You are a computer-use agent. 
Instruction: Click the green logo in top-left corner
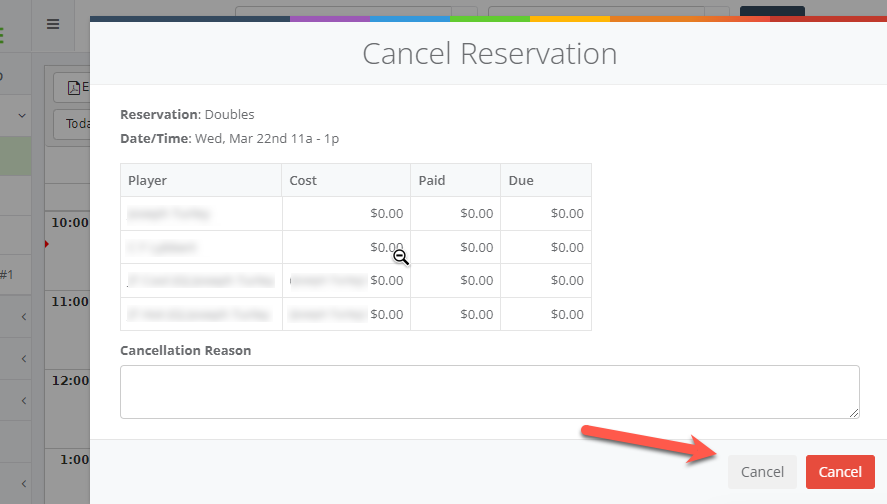(x=2, y=35)
